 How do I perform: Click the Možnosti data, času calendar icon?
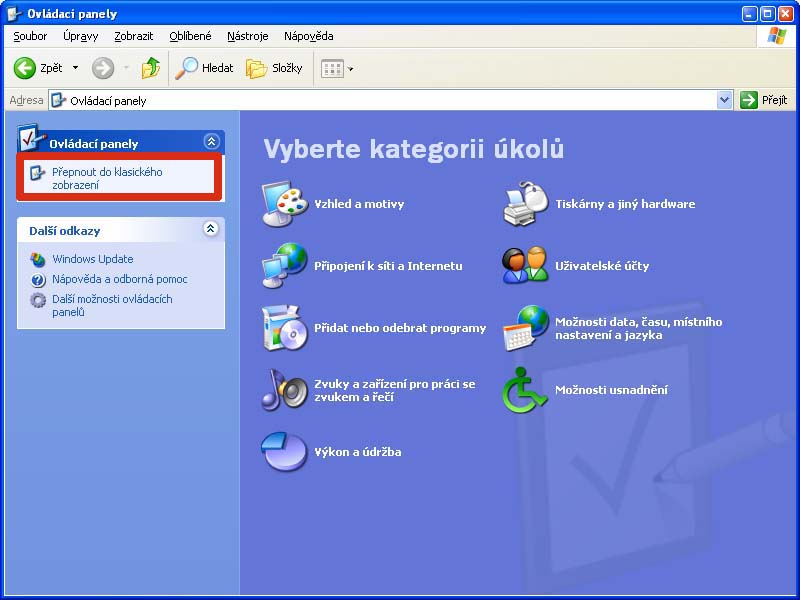525,328
